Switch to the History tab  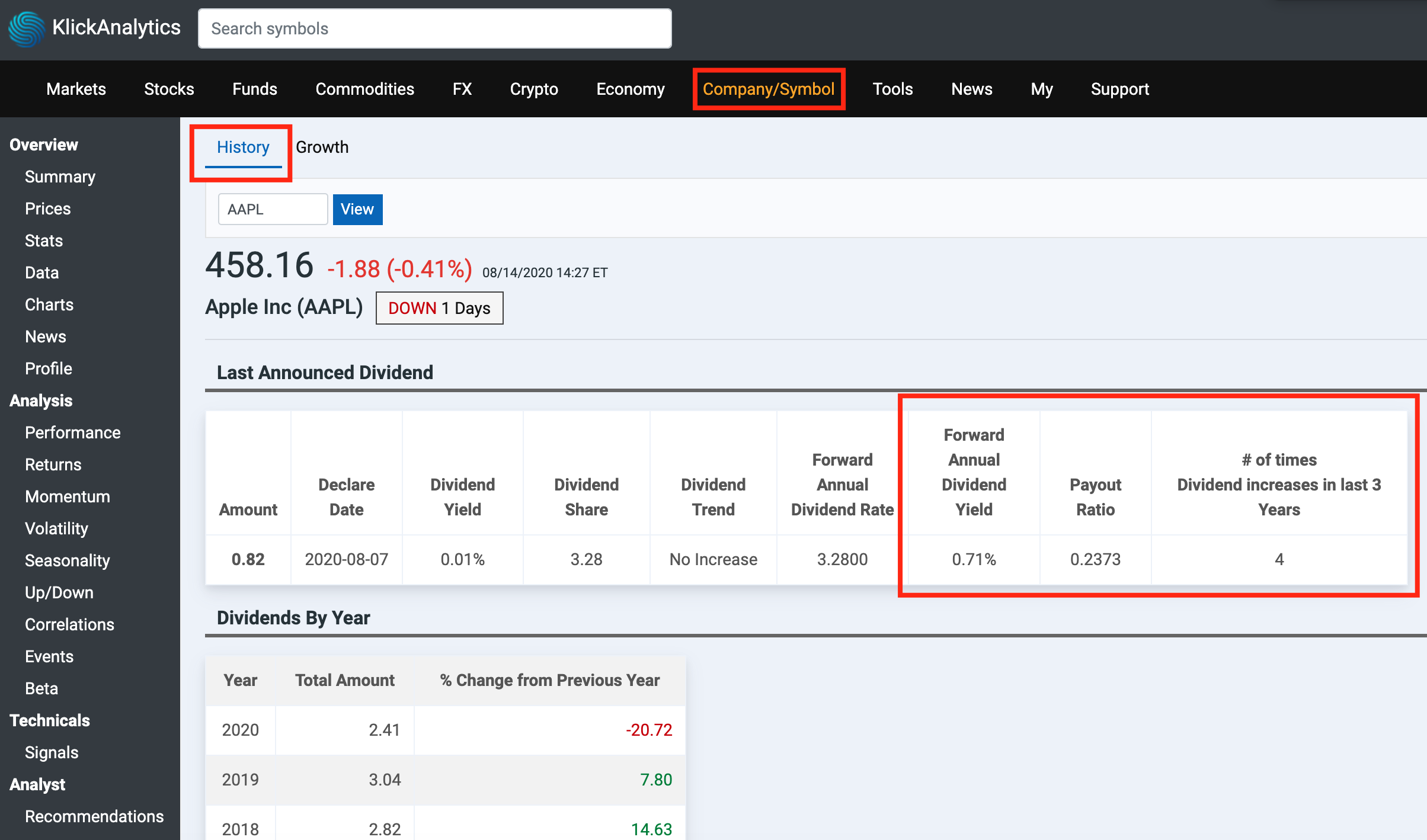pyautogui.click(x=243, y=147)
